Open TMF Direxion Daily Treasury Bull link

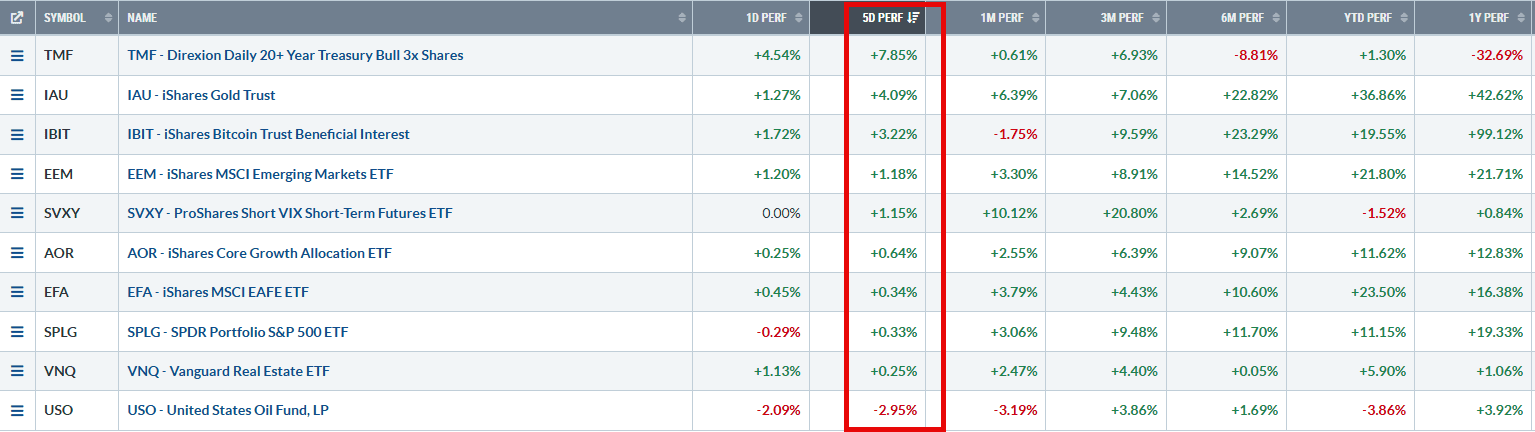coord(295,56)
